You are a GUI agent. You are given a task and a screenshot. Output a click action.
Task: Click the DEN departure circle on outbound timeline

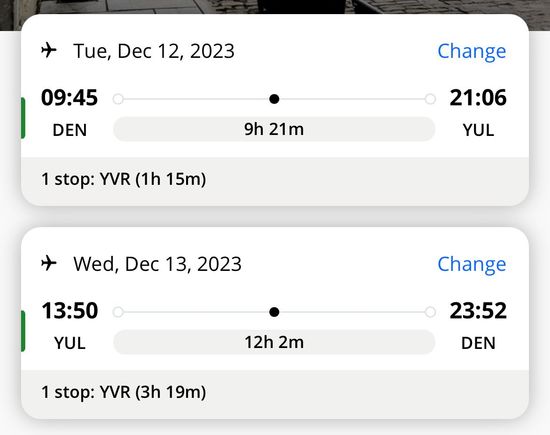pos(118,99)
